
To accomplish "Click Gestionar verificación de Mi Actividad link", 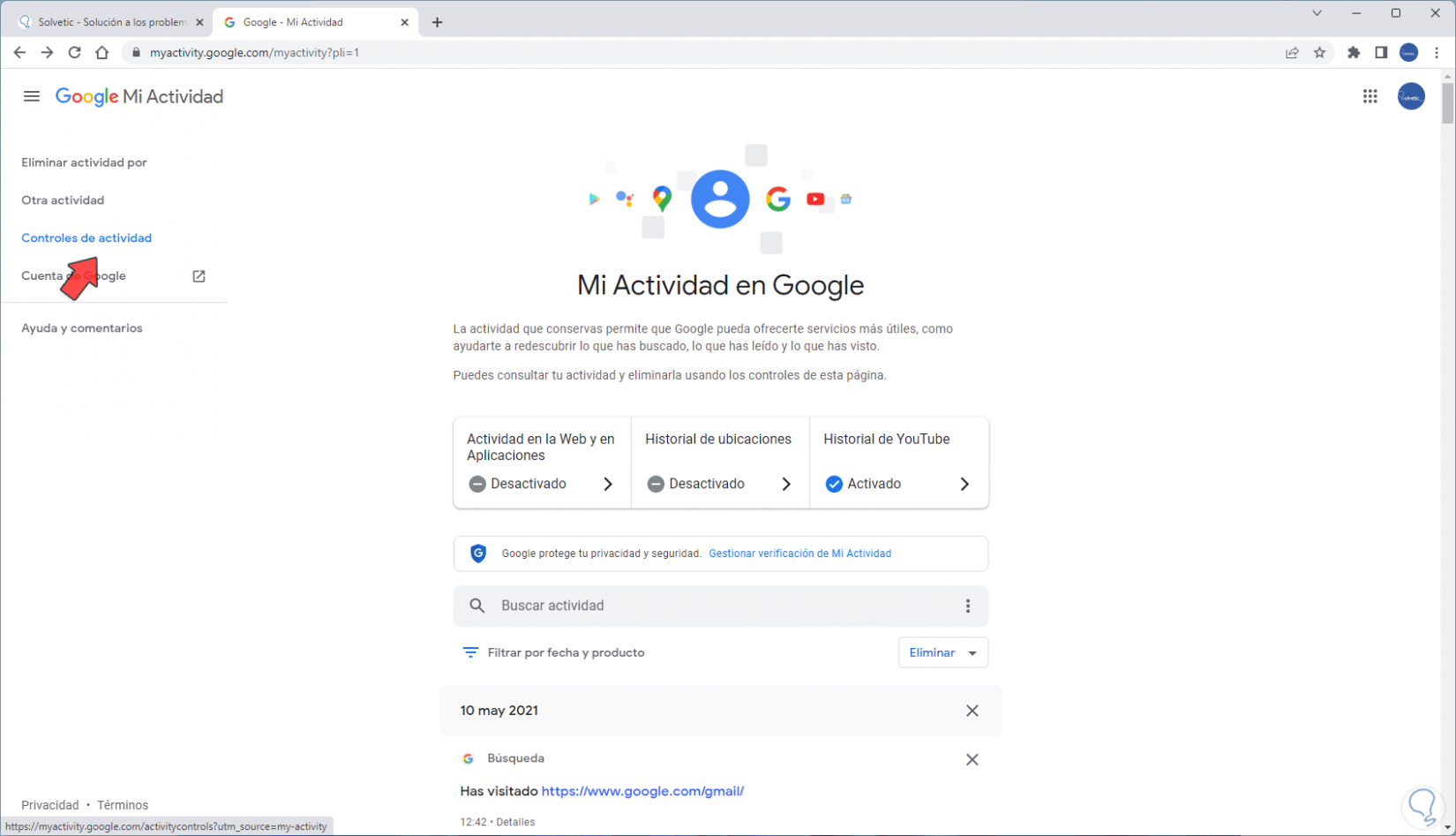I will 799,554.
